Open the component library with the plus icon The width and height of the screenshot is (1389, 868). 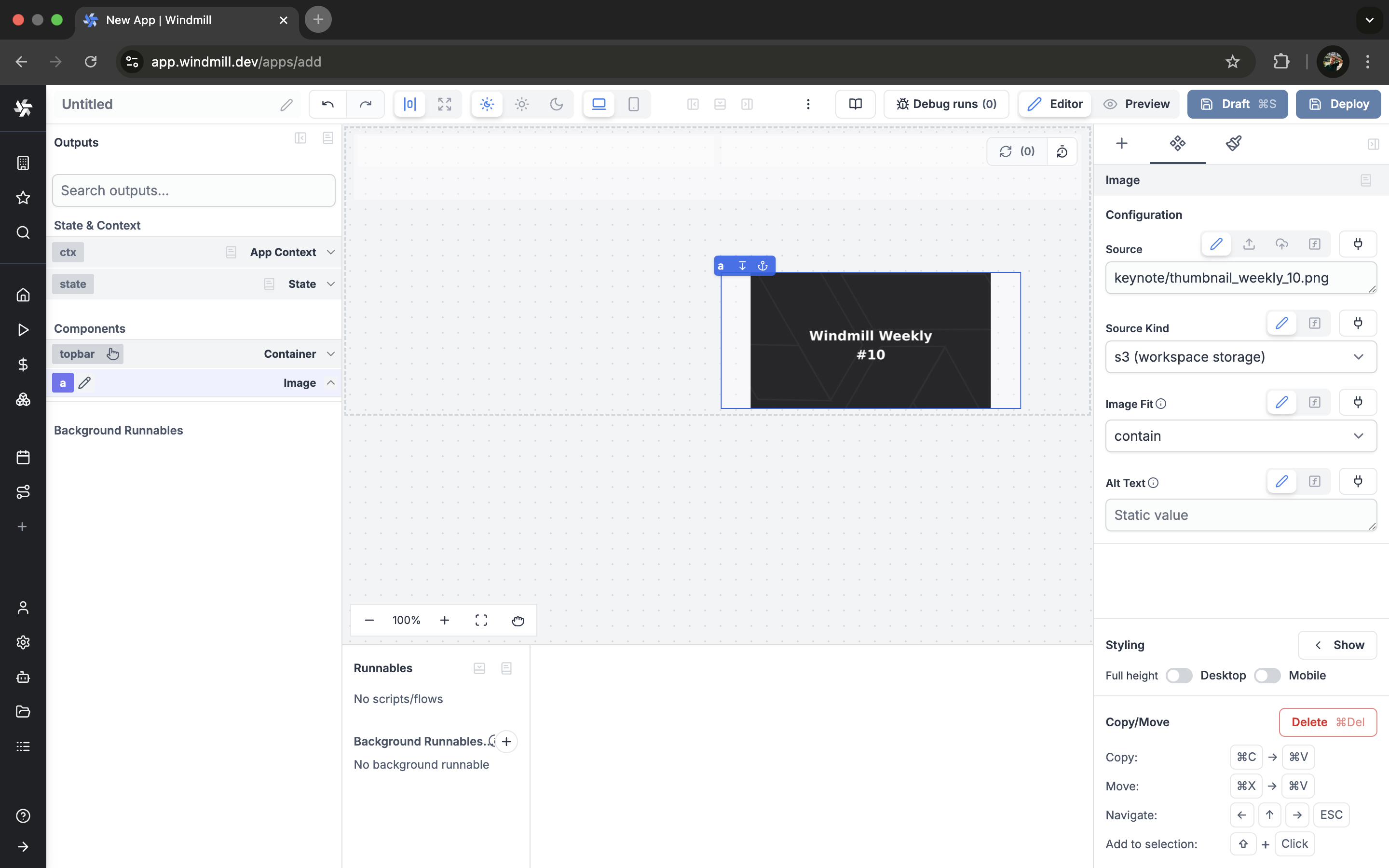click(1121, 144)
